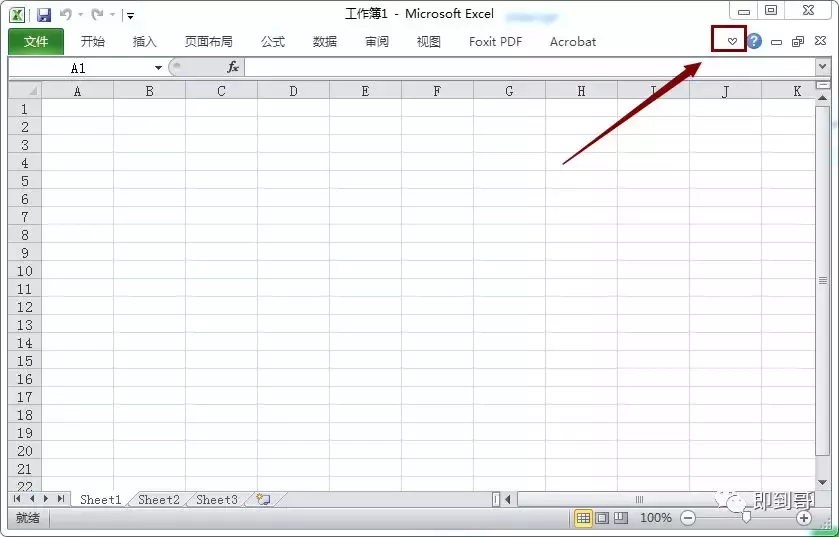839x537 pixels.
Task: Click the 100% zoom level button
Action: point(655,518)
